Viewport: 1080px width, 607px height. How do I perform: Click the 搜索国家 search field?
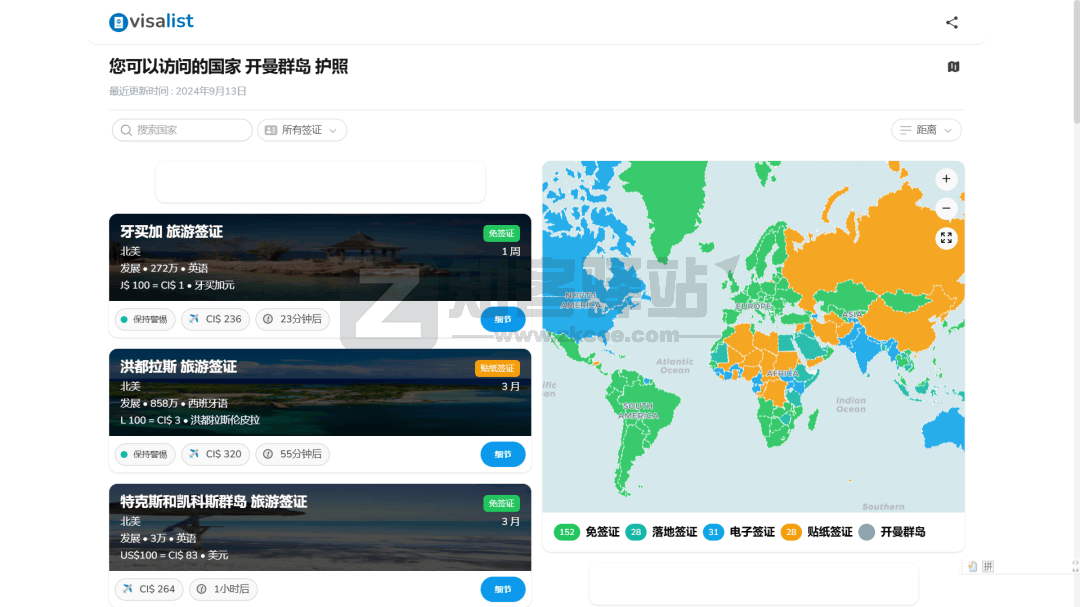pos(182,130)
